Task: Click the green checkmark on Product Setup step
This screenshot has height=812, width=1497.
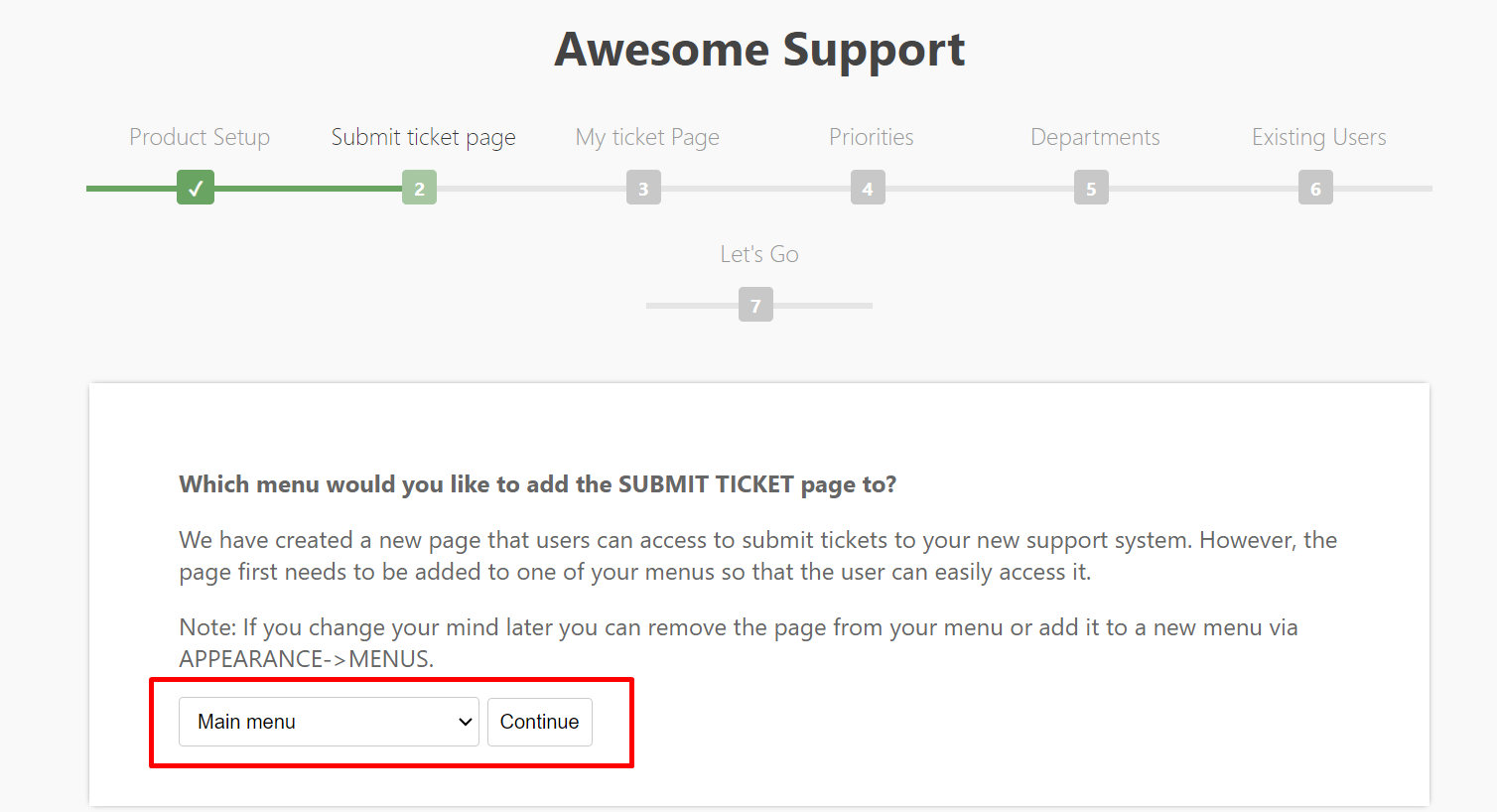Action: (195, 187)
